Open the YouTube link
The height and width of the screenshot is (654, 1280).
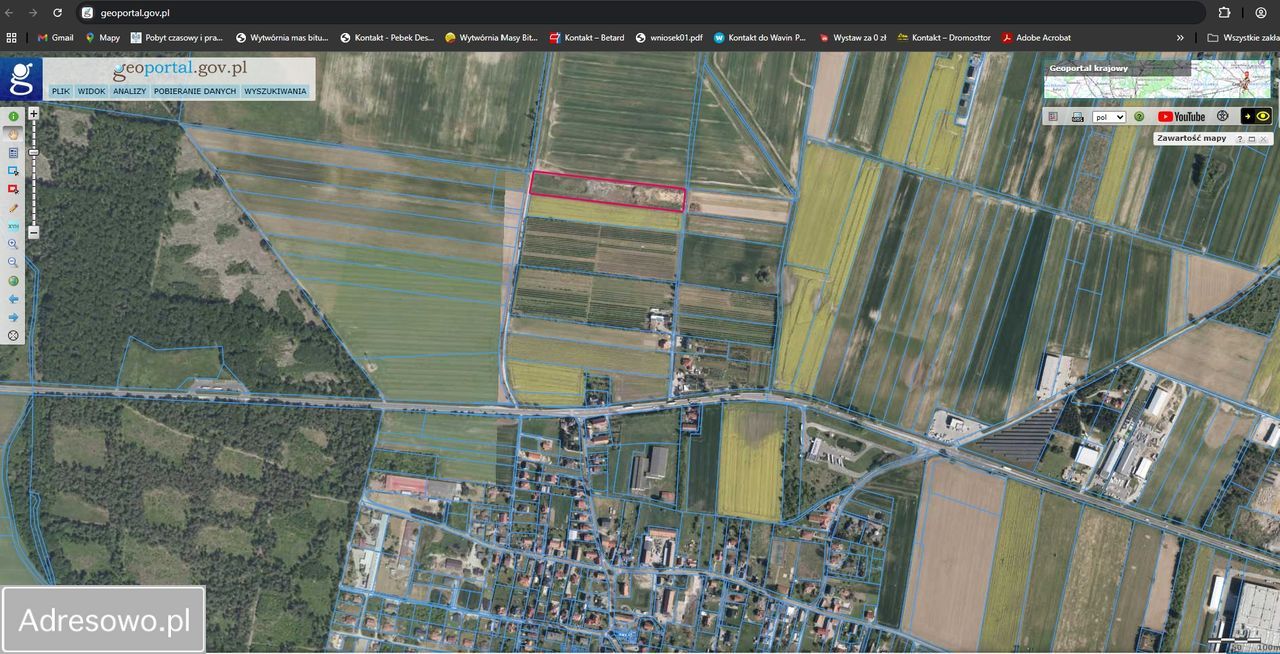tap(1181, 116)
